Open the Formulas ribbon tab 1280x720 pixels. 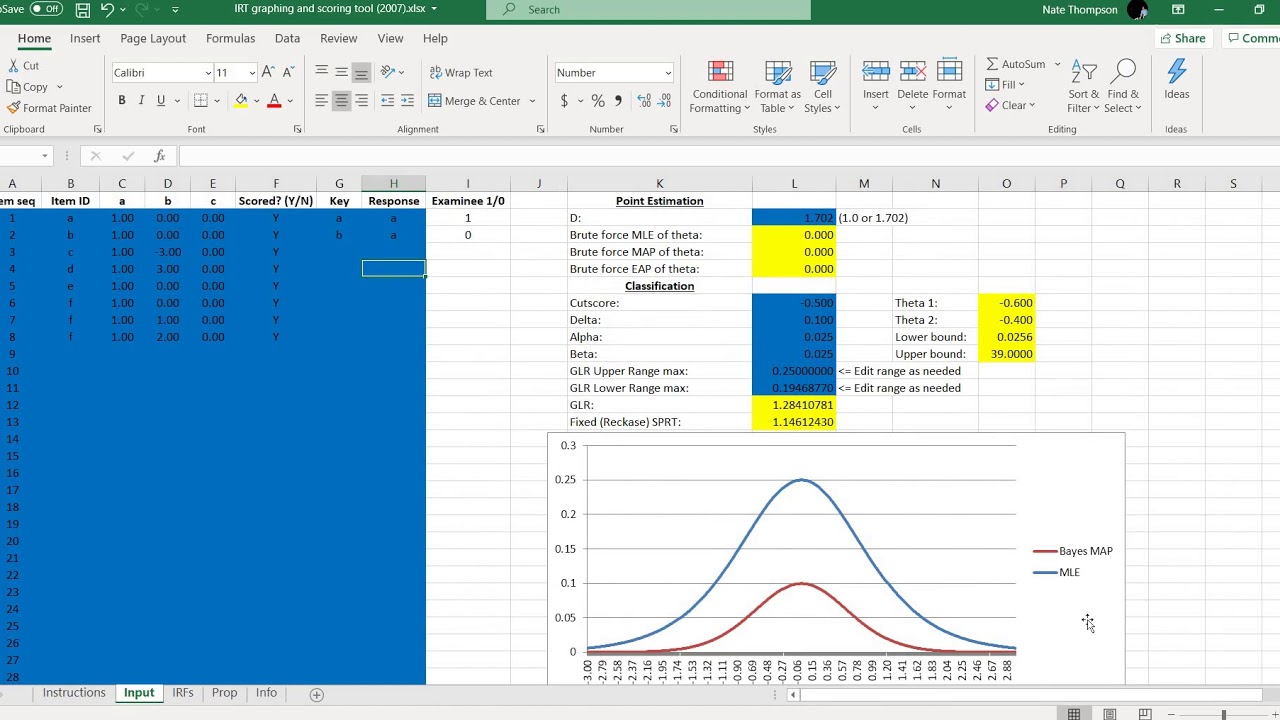pos(230,38)
